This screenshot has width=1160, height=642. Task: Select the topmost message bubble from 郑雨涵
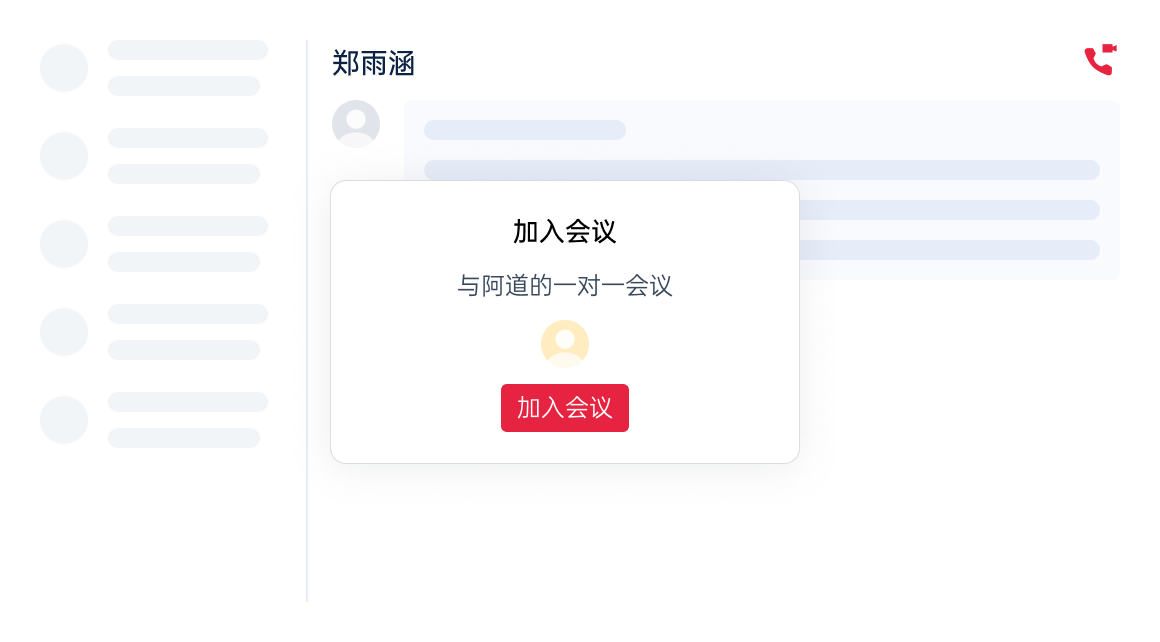[x=524, y=129]
